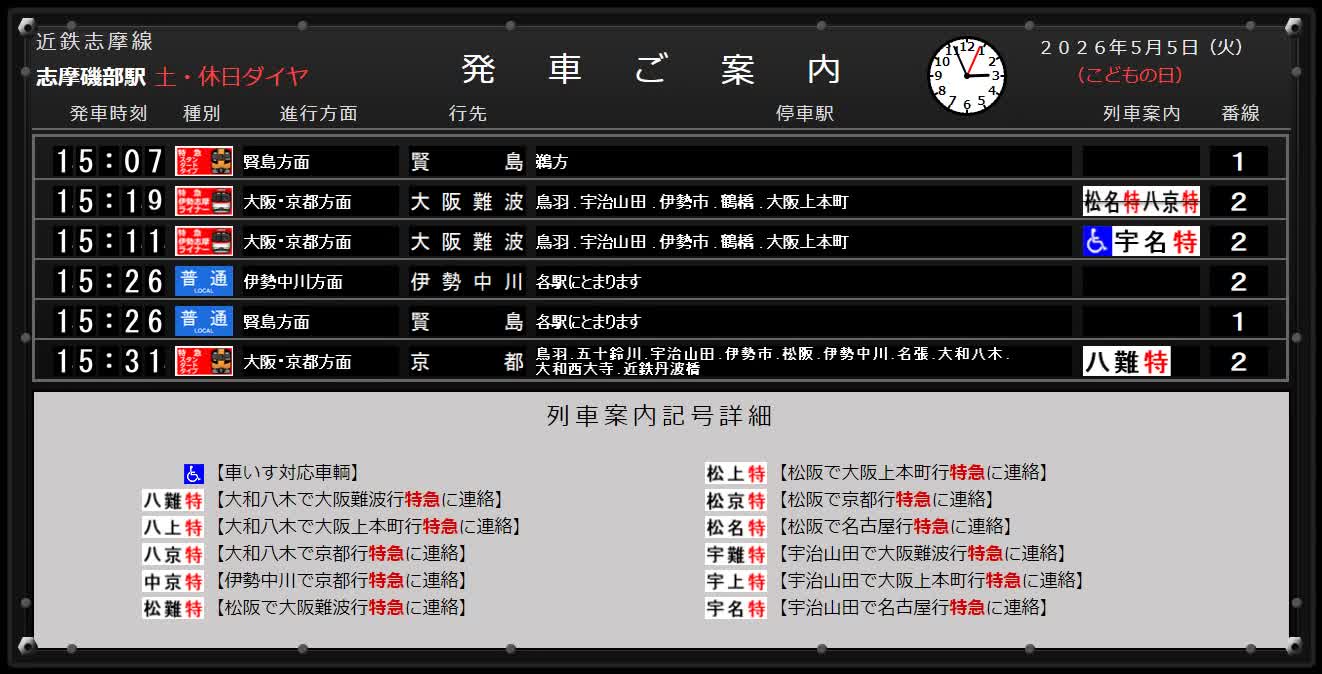Image resolution: width=1322 pixels, height=674 pixels.
Task: Click the 松名特 badge in the 15:19 row
Action: 1112,201
